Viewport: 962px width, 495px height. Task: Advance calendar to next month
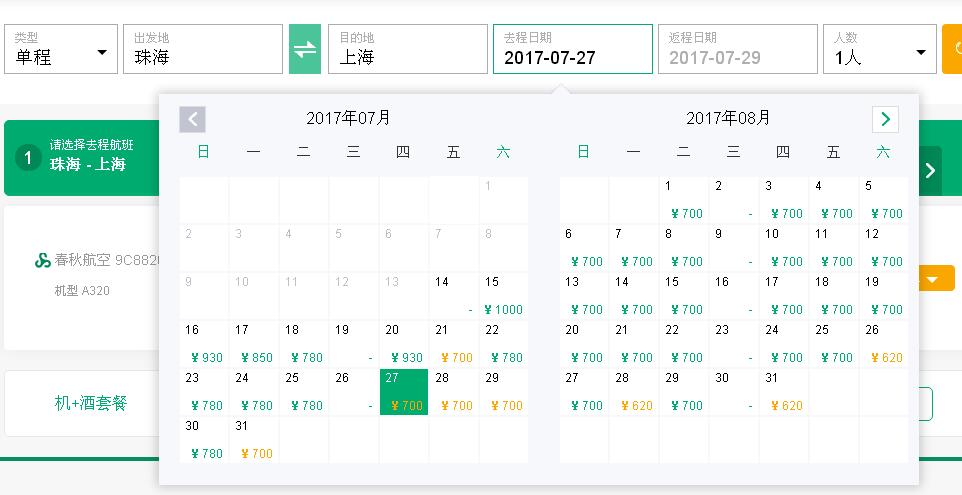coord(885,119)
